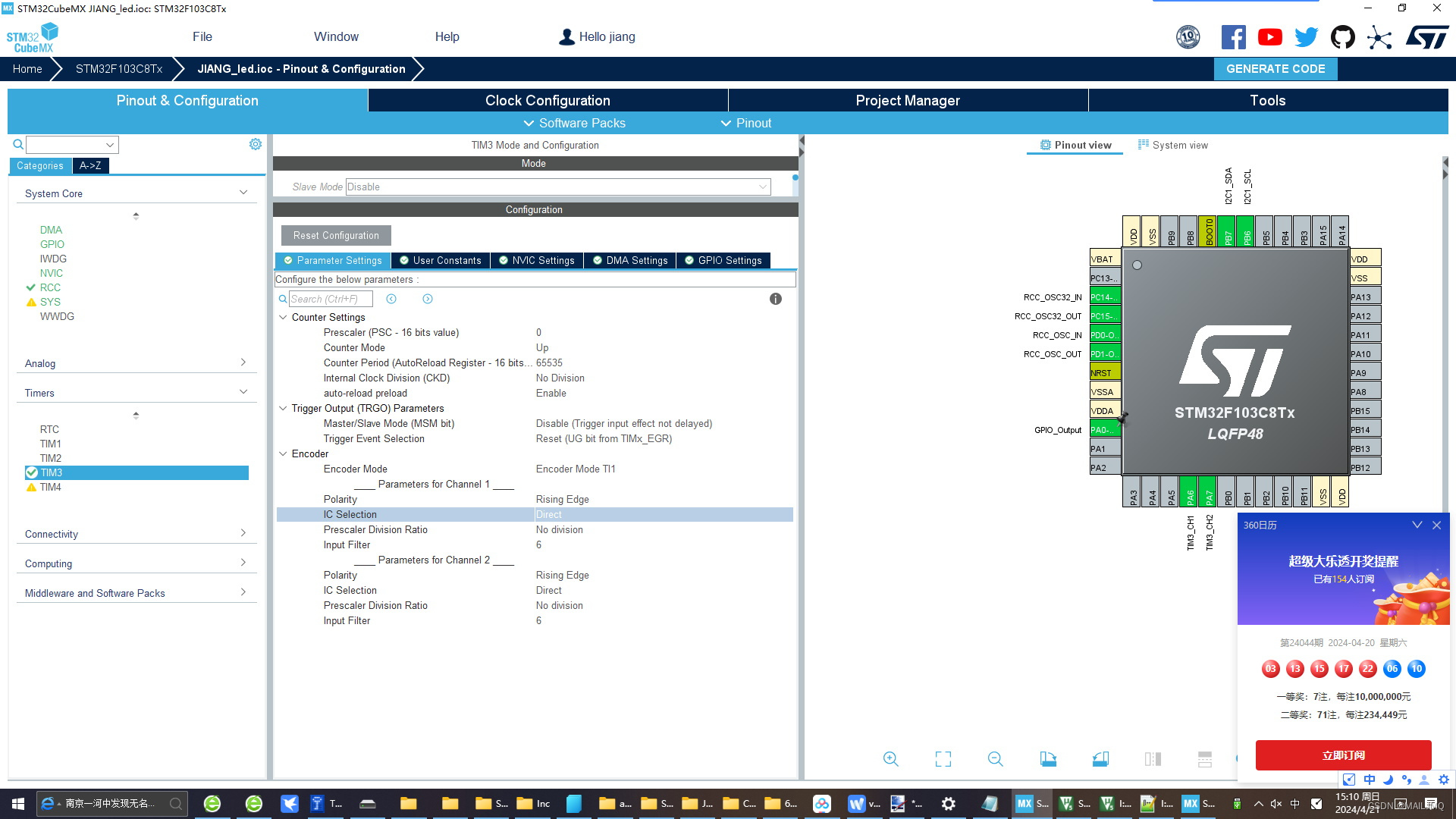Click the search icon in parameter settings
This screenshot has height=819, width=1456.
(x=282, y=299)
